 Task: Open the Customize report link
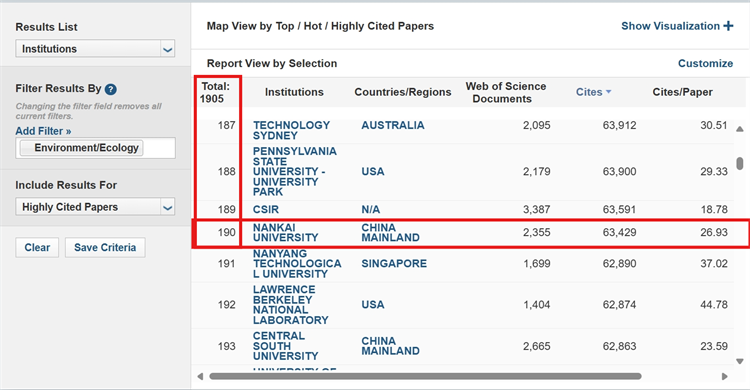pos(705,63)
